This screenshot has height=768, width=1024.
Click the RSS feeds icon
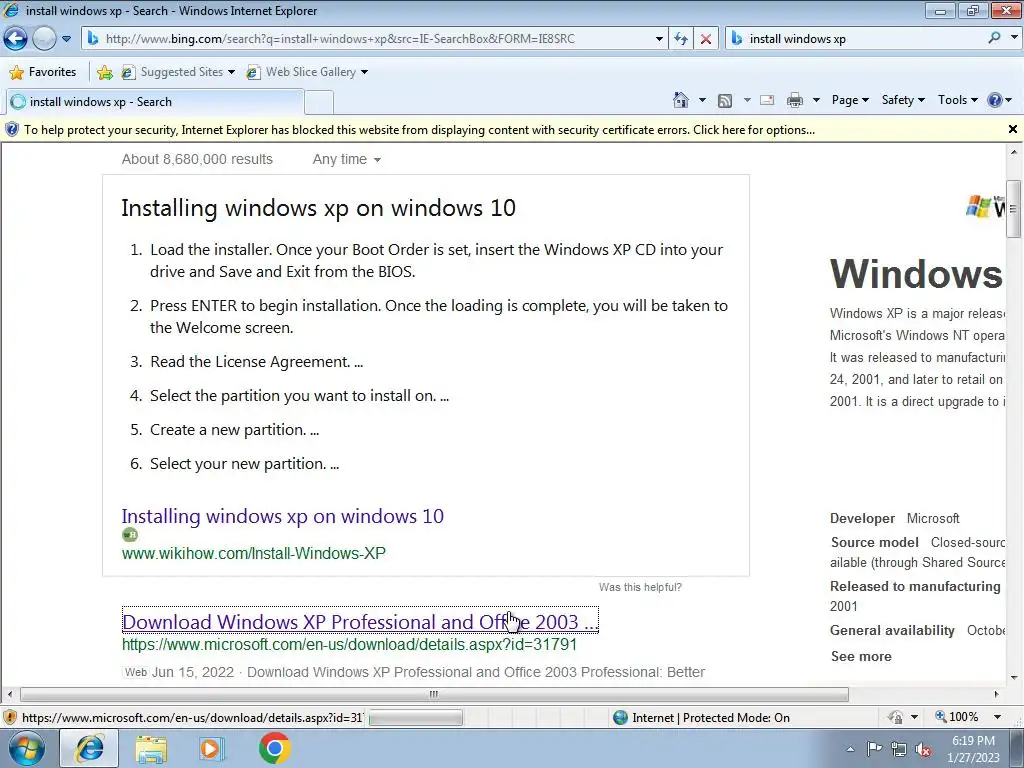725,100
